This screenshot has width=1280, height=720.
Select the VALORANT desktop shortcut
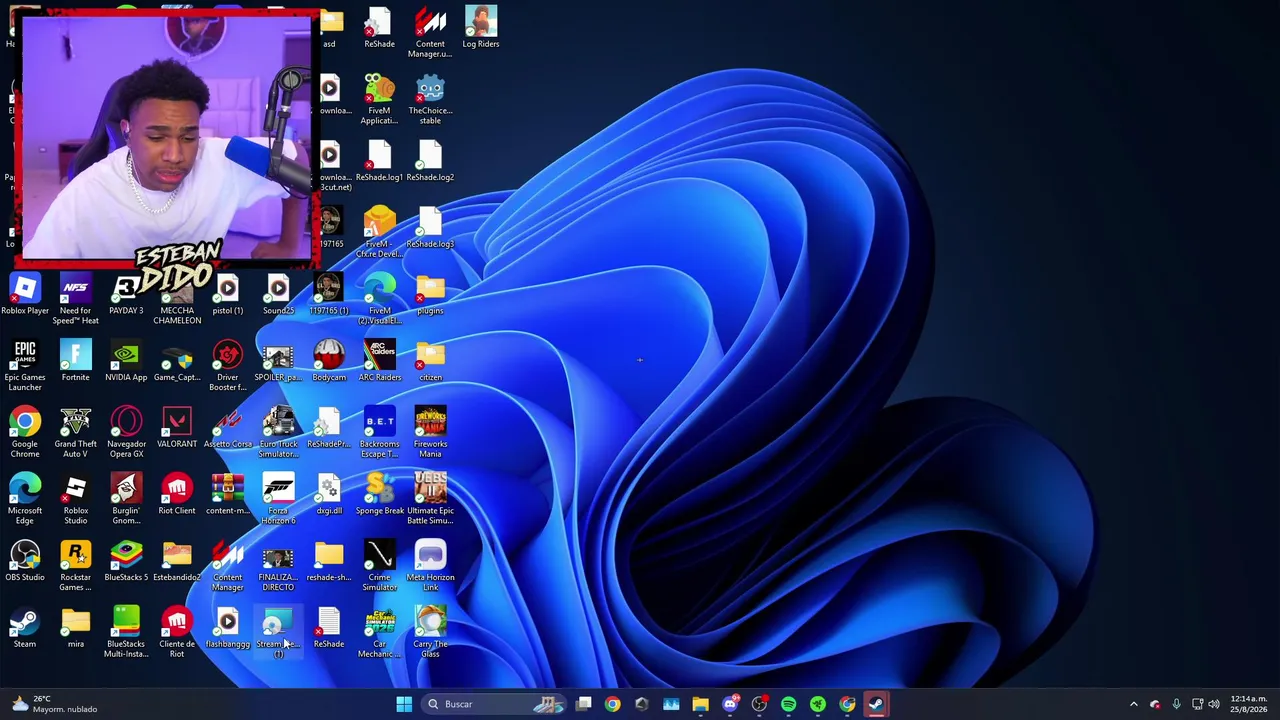[177, 429]
